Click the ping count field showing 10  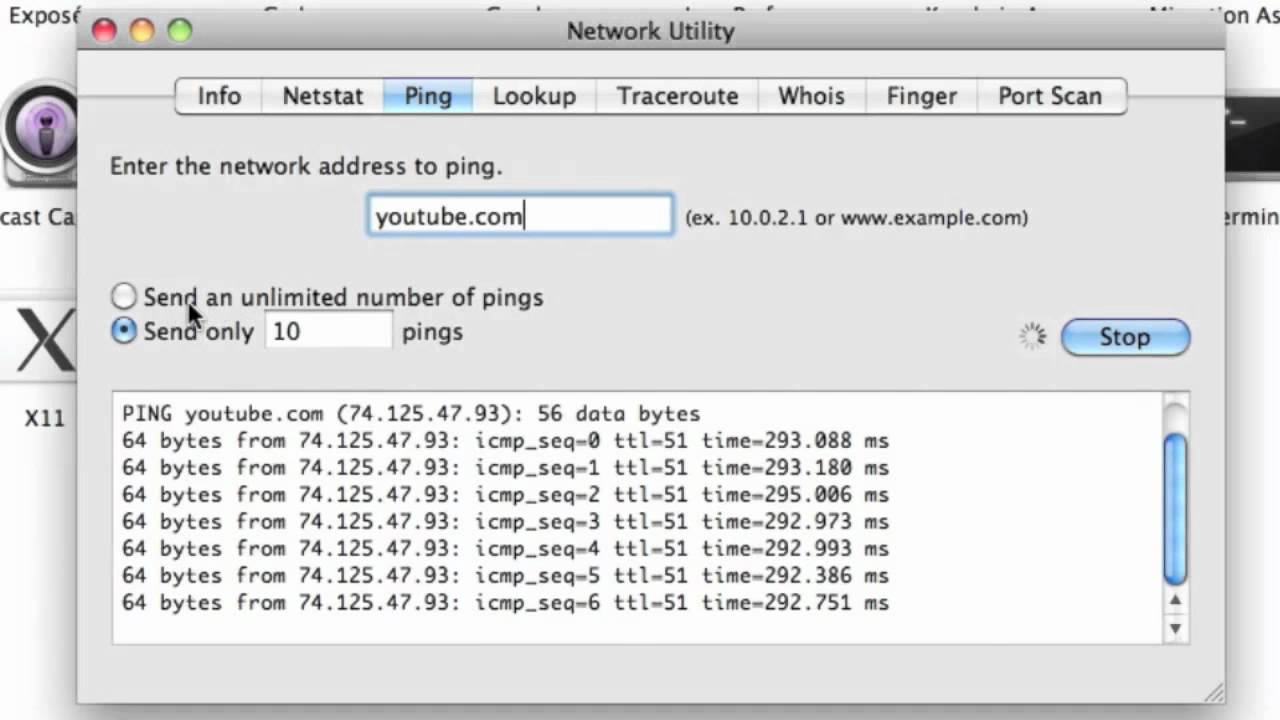[329, 331]
